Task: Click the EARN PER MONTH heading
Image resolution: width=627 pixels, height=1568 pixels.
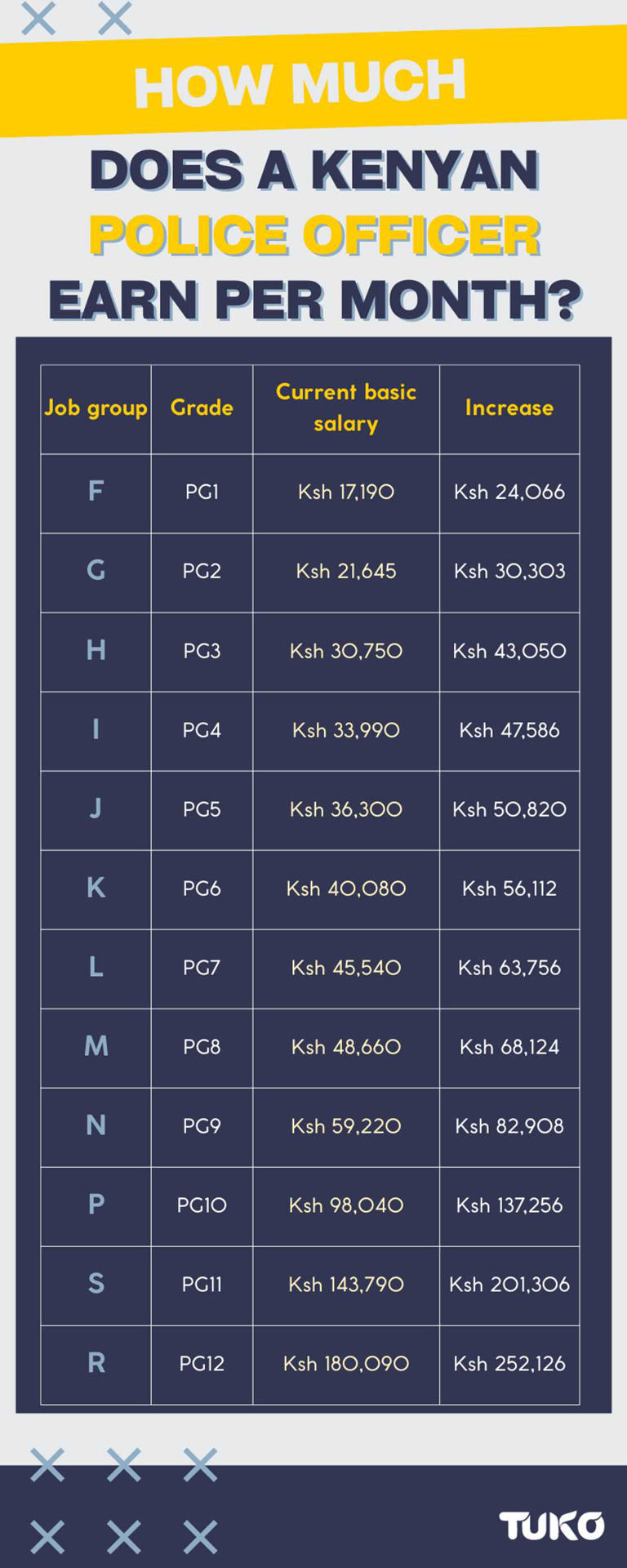Action: point(315,301)
